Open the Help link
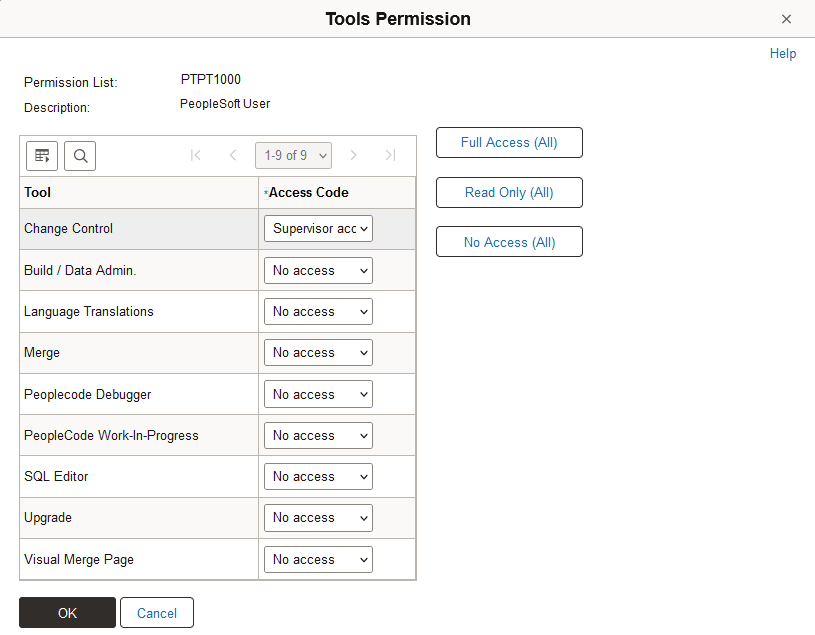Image resolution: width=815 pixels, height=635 pixels. (x=783, y=53)
